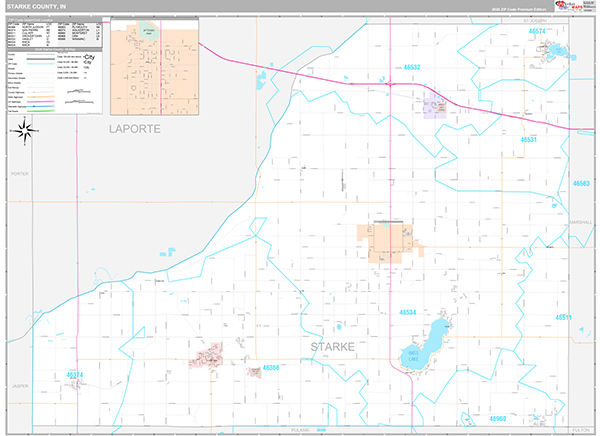Click the STARKE COUNTY, IN title

coord(36,7)
